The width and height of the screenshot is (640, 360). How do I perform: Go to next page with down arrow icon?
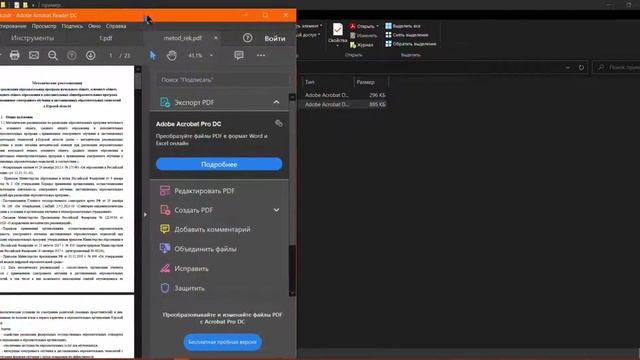(x=91, y=55)
